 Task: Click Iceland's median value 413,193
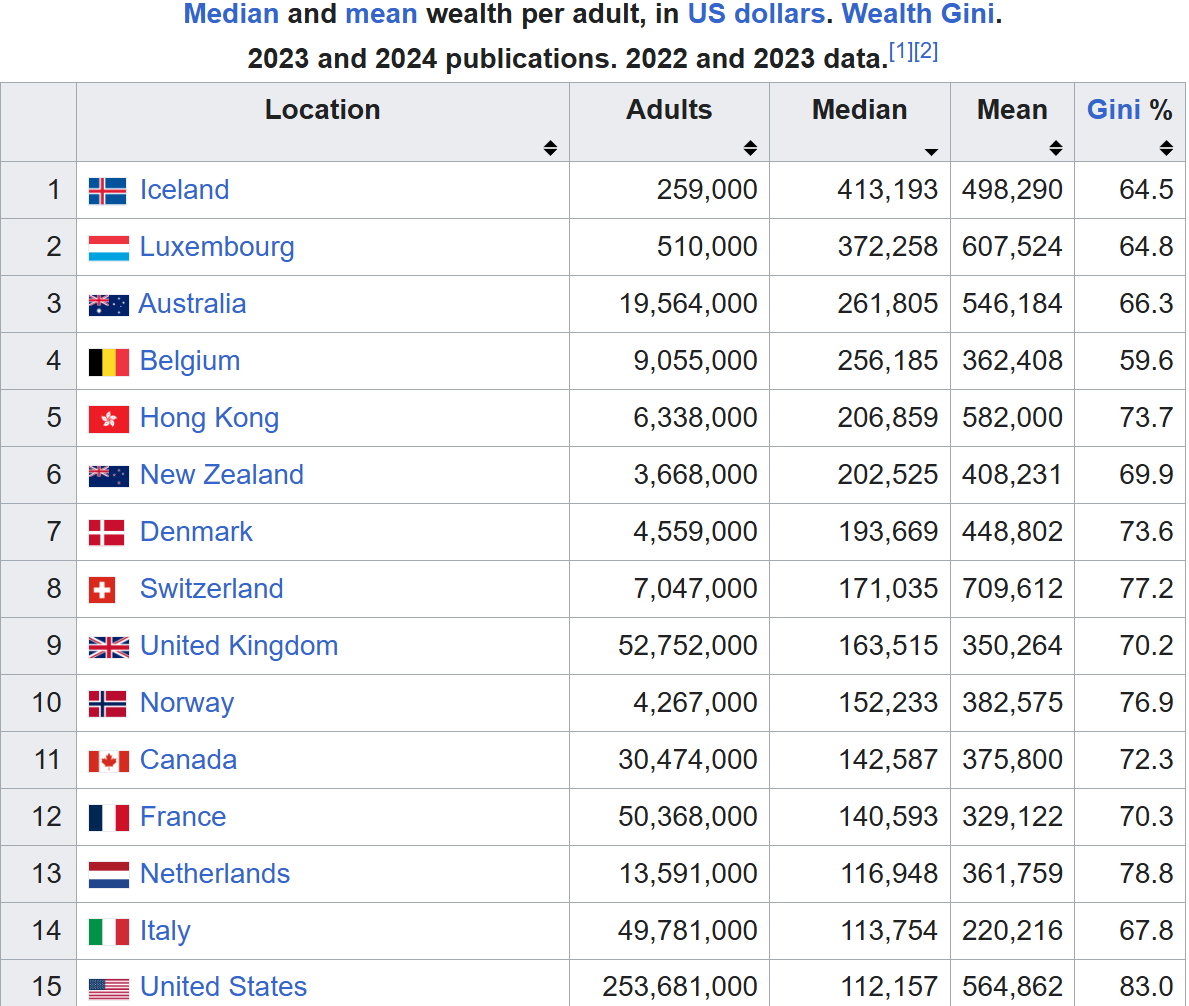[887, 190]
